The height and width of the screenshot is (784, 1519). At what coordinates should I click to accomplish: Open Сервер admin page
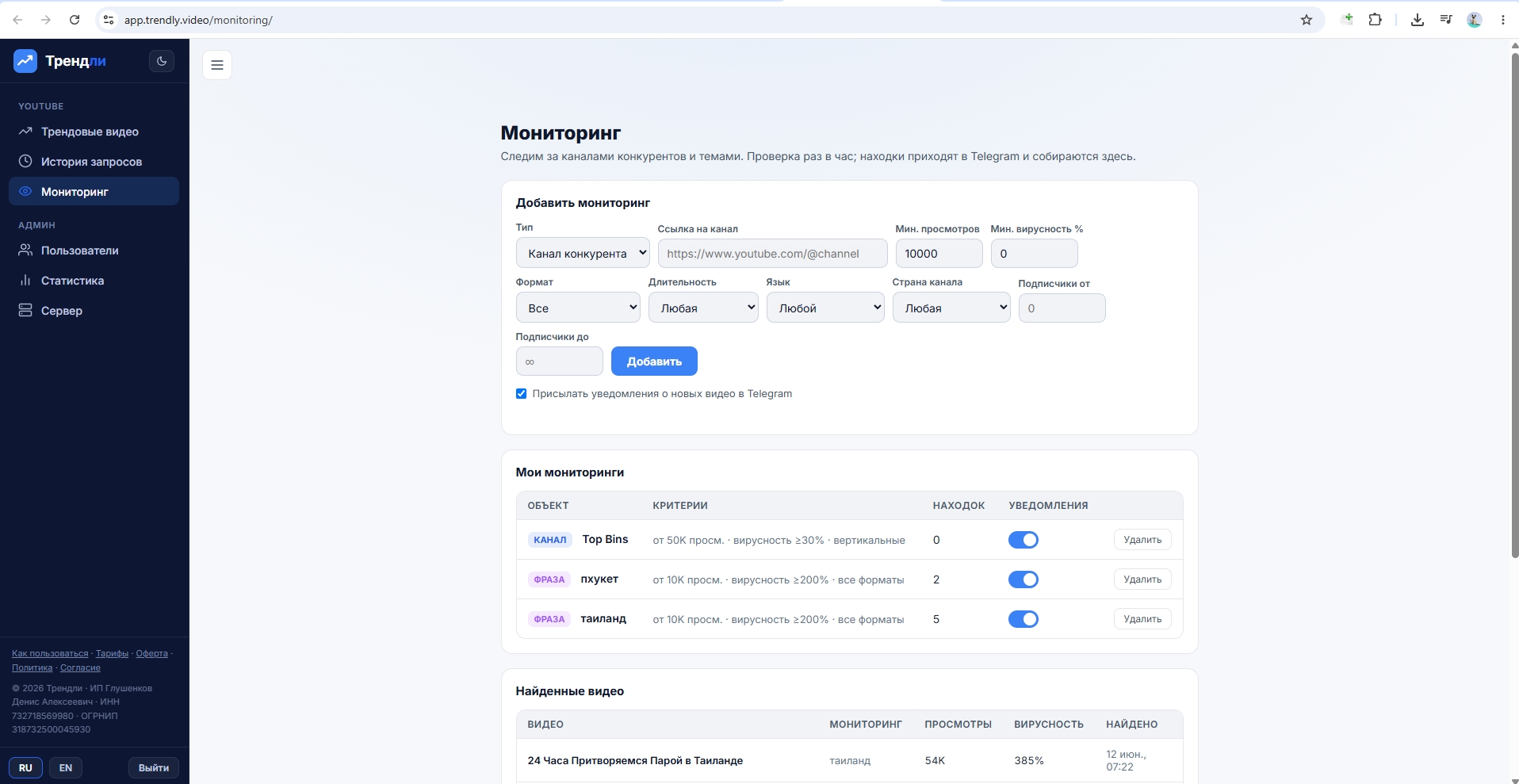(94, 311)
